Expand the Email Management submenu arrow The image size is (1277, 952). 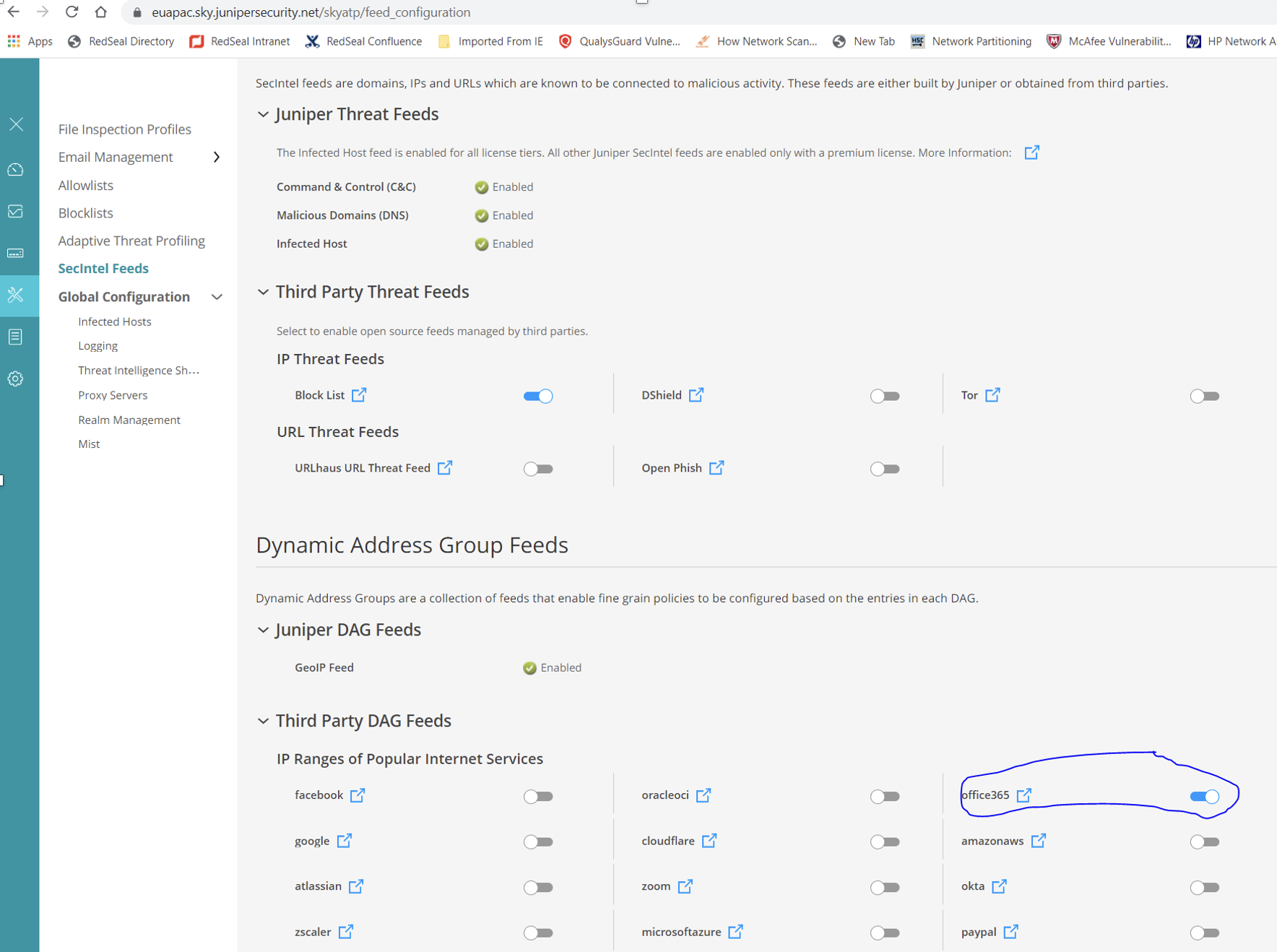(x=217, y=157)
